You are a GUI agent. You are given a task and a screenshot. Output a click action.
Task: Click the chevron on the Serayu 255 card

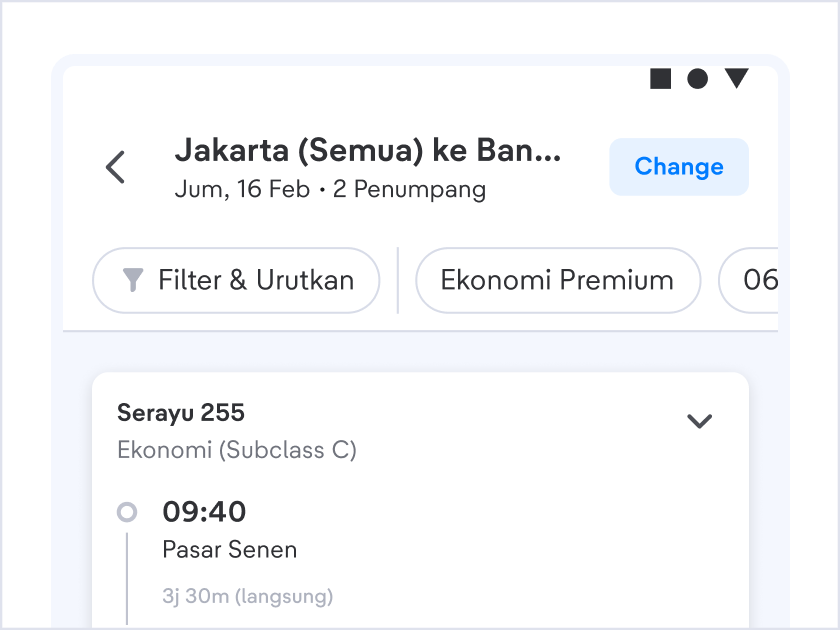pyautogui.click(x=700, y=422)
